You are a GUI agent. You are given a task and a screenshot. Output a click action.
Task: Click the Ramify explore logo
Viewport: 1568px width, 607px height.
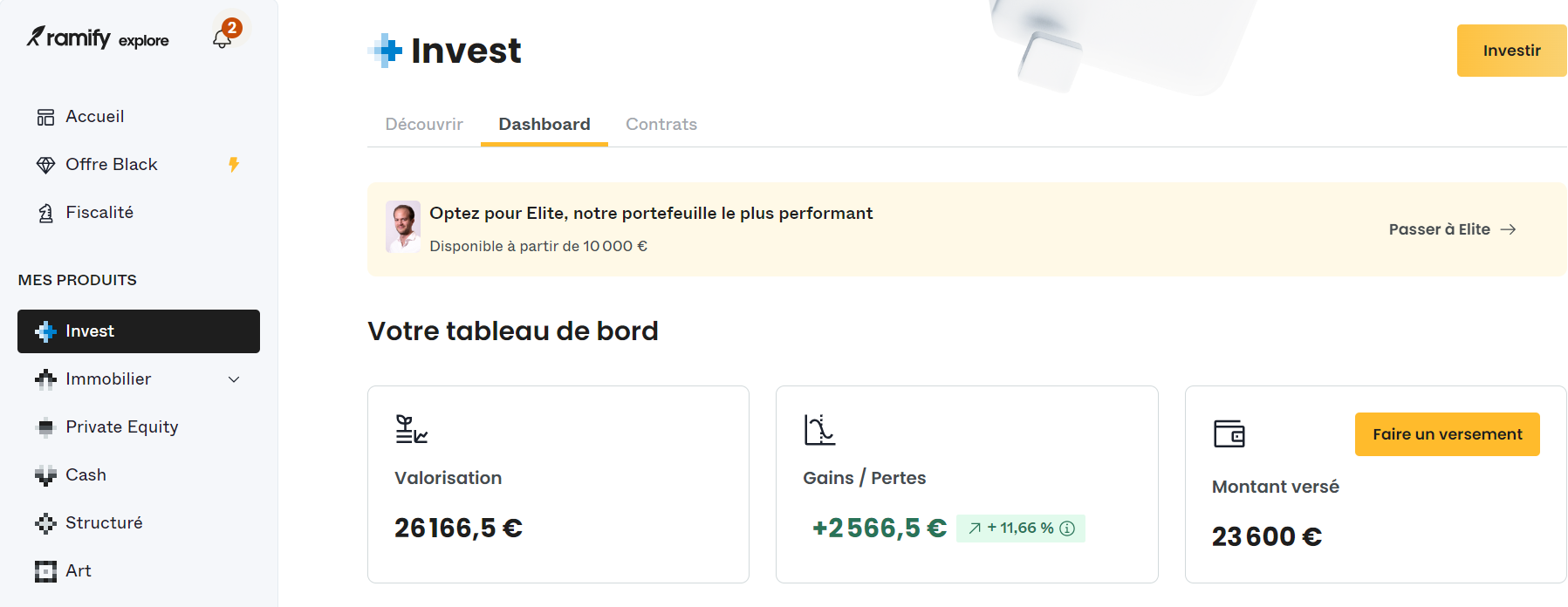(97, 38)
